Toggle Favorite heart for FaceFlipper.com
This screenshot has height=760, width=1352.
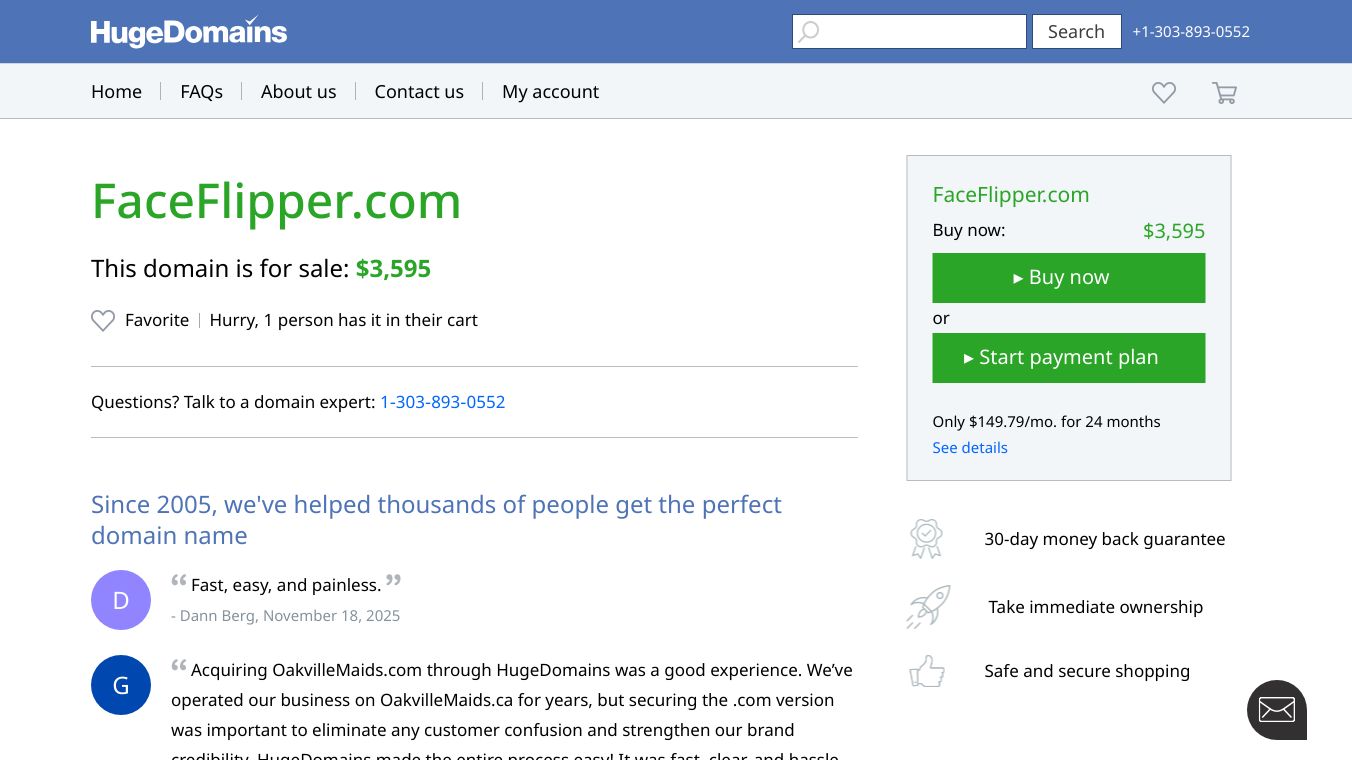tap(103, 321)
